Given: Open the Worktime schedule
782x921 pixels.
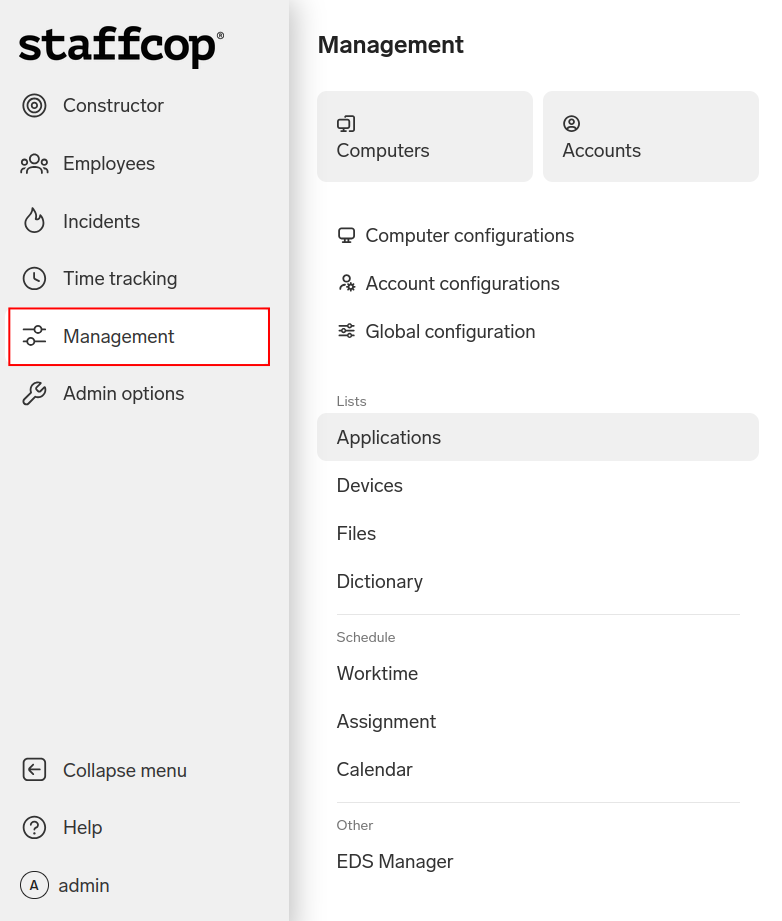Looking at the screenshot, I should (x=377, y=674).
